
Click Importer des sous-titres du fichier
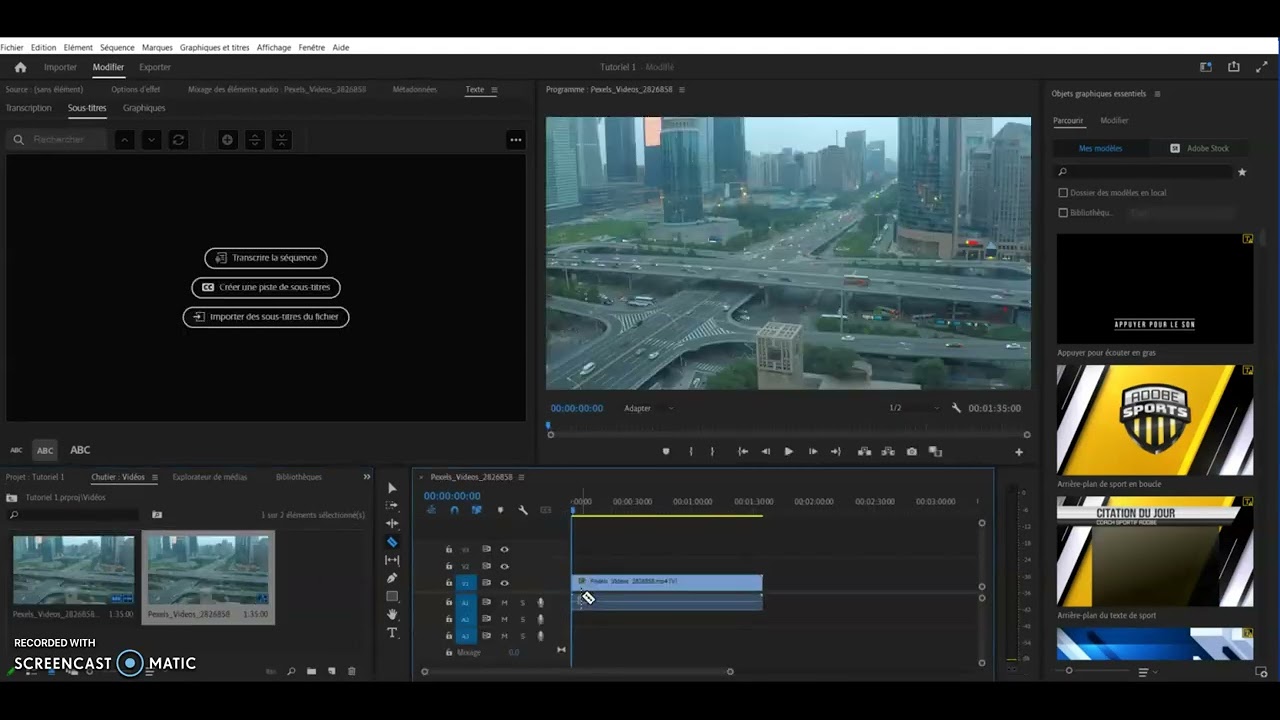(x=266, y=316)
